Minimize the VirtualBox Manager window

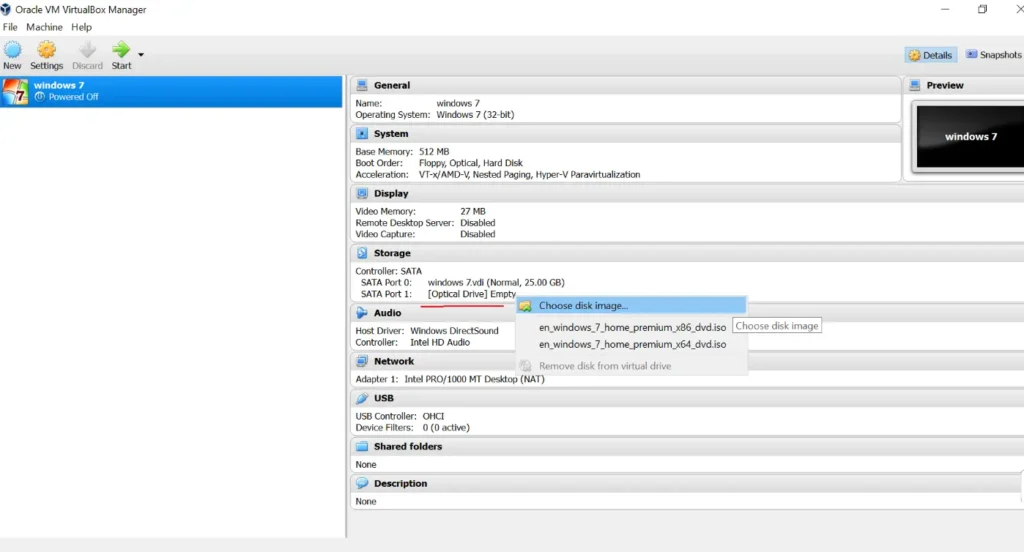944,9
